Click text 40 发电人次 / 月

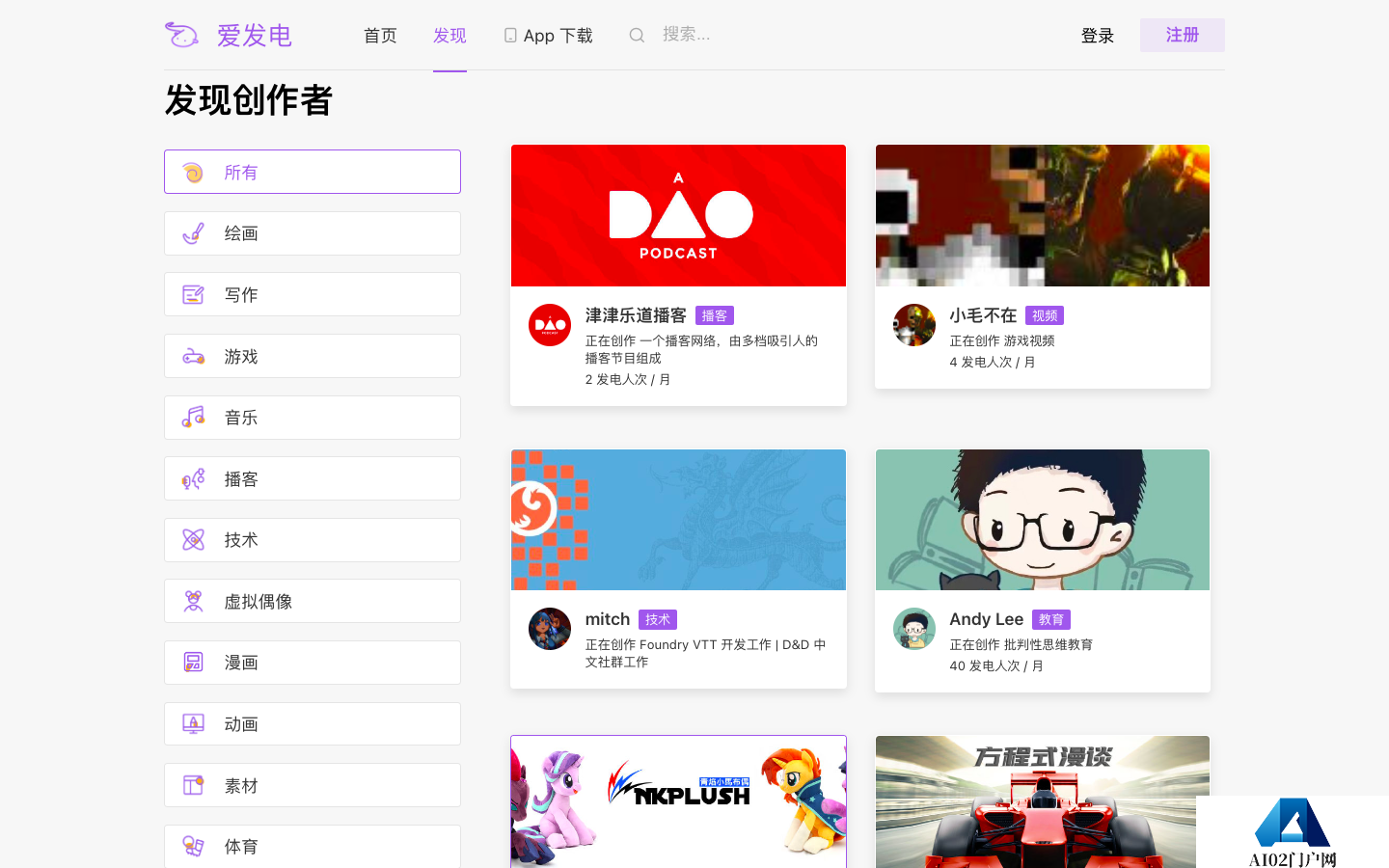[996, 665]
